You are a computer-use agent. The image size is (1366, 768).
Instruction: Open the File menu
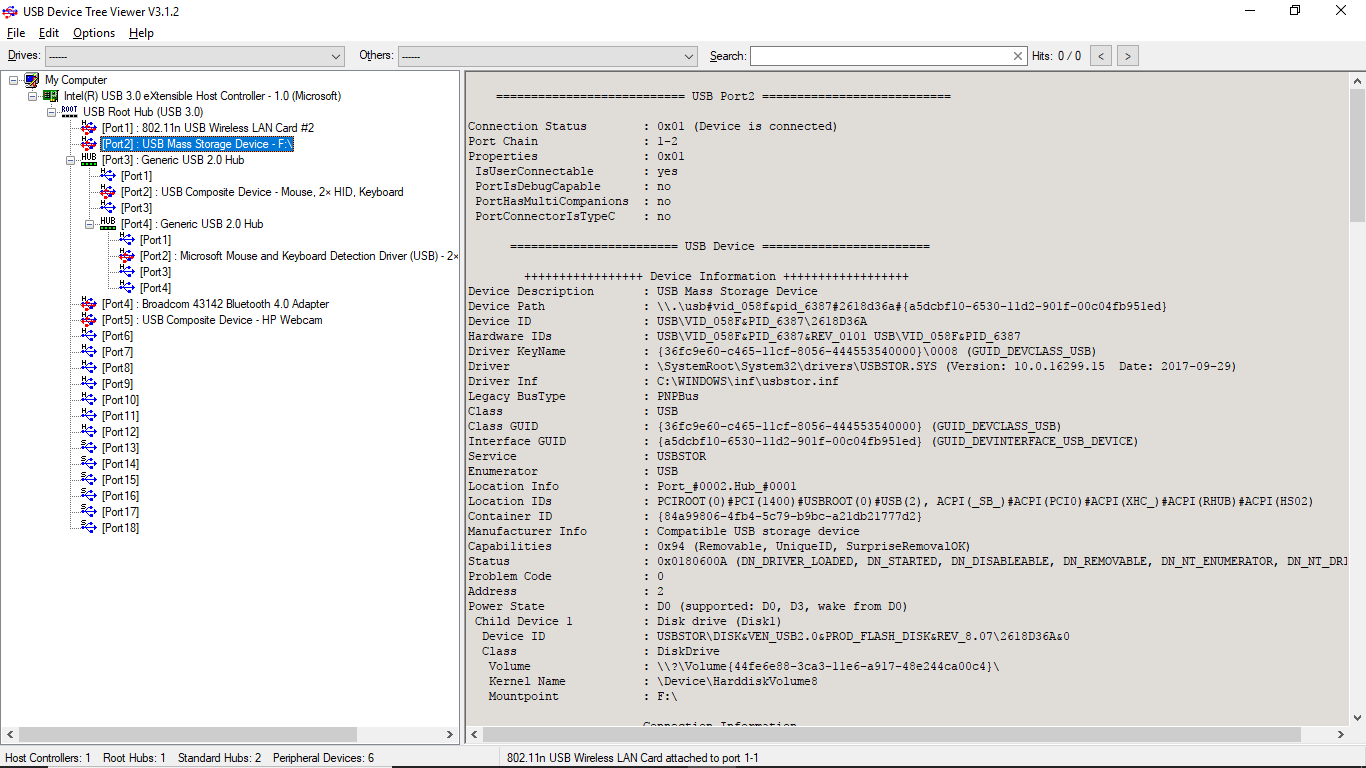[x=16, y=33]
